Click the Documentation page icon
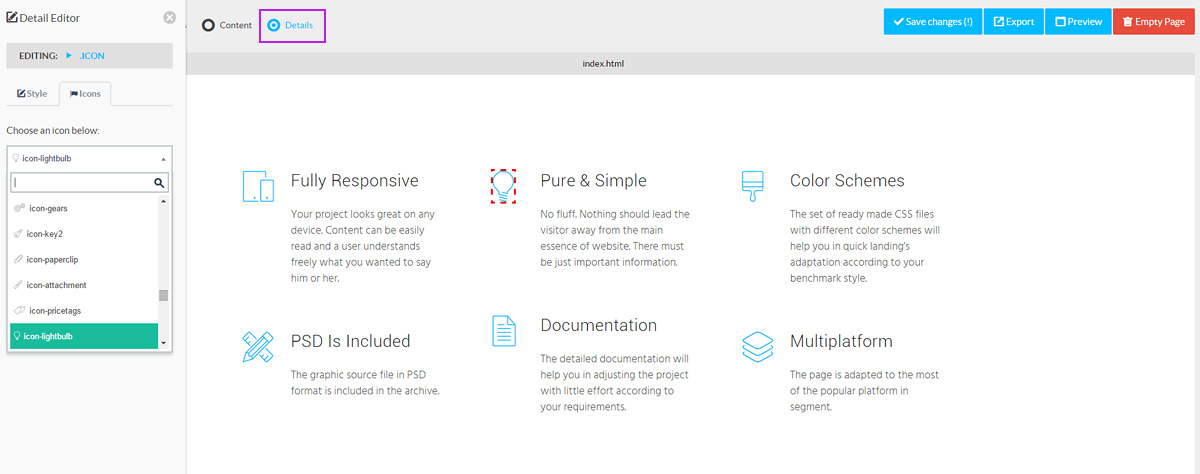This screenshot has height=474, width=1200. pos(504,331)
